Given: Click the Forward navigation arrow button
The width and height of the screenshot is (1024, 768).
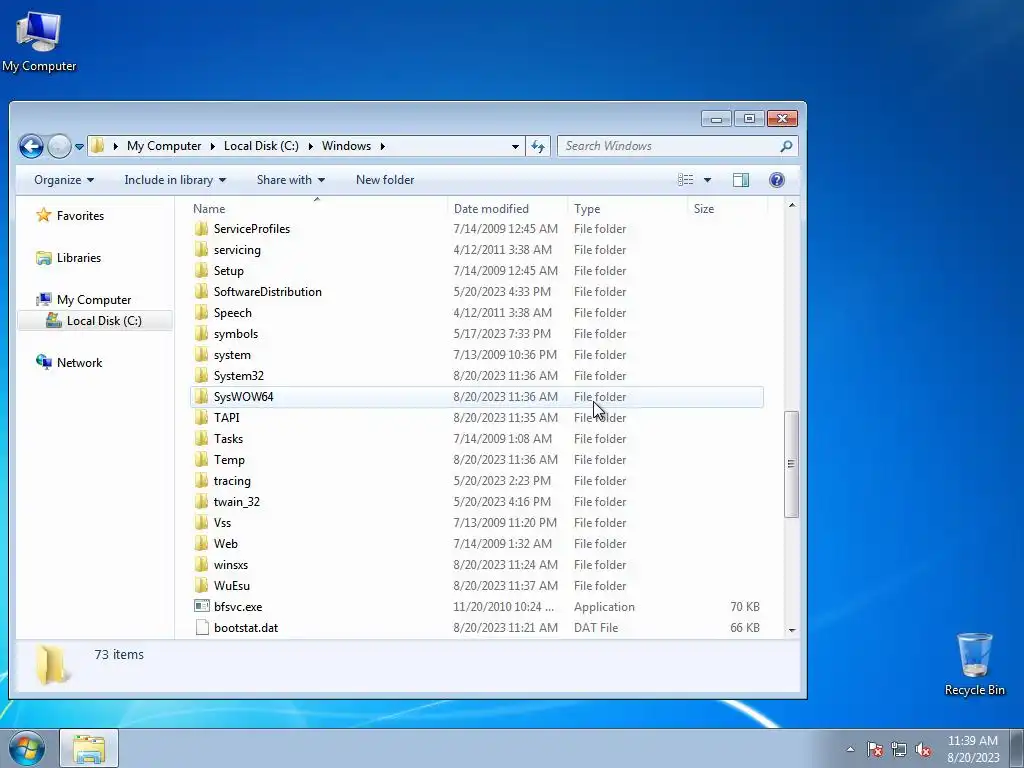Looking at the screenshot, I should coord(59,146).
